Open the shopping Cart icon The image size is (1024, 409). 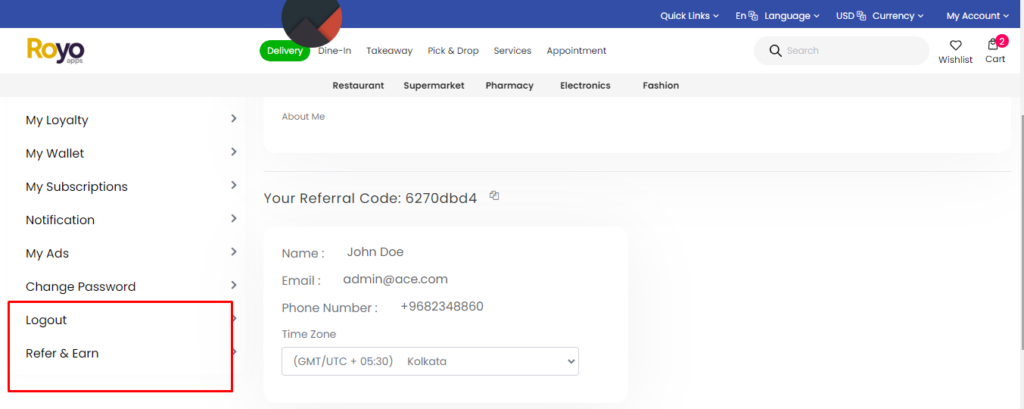click(x=994, y=45)
